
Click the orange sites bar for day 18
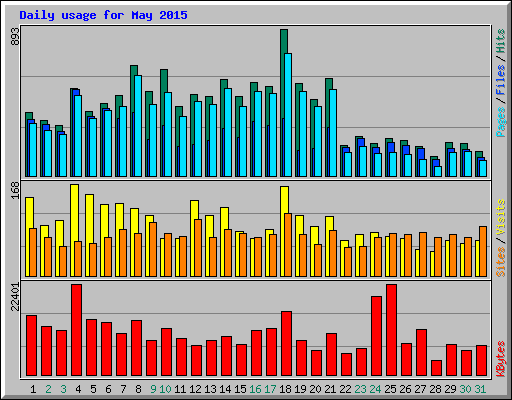[x=288, y=245]
